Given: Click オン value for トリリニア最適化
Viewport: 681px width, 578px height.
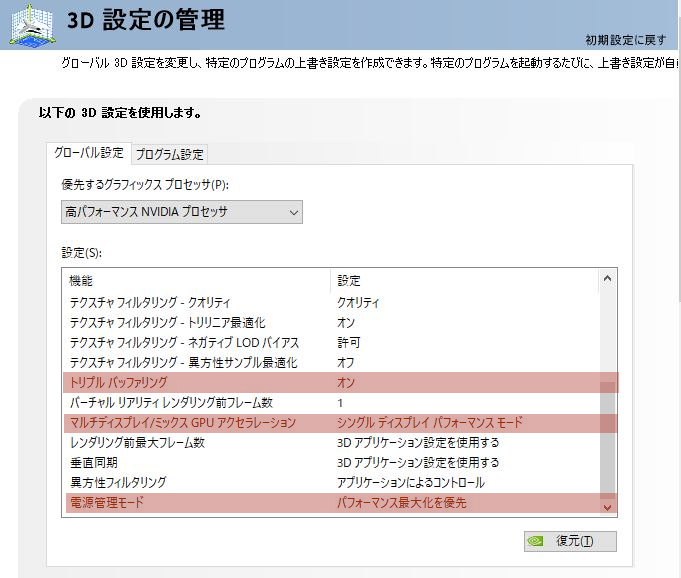Looking at the screenshot, I should [x=346, y=322].
